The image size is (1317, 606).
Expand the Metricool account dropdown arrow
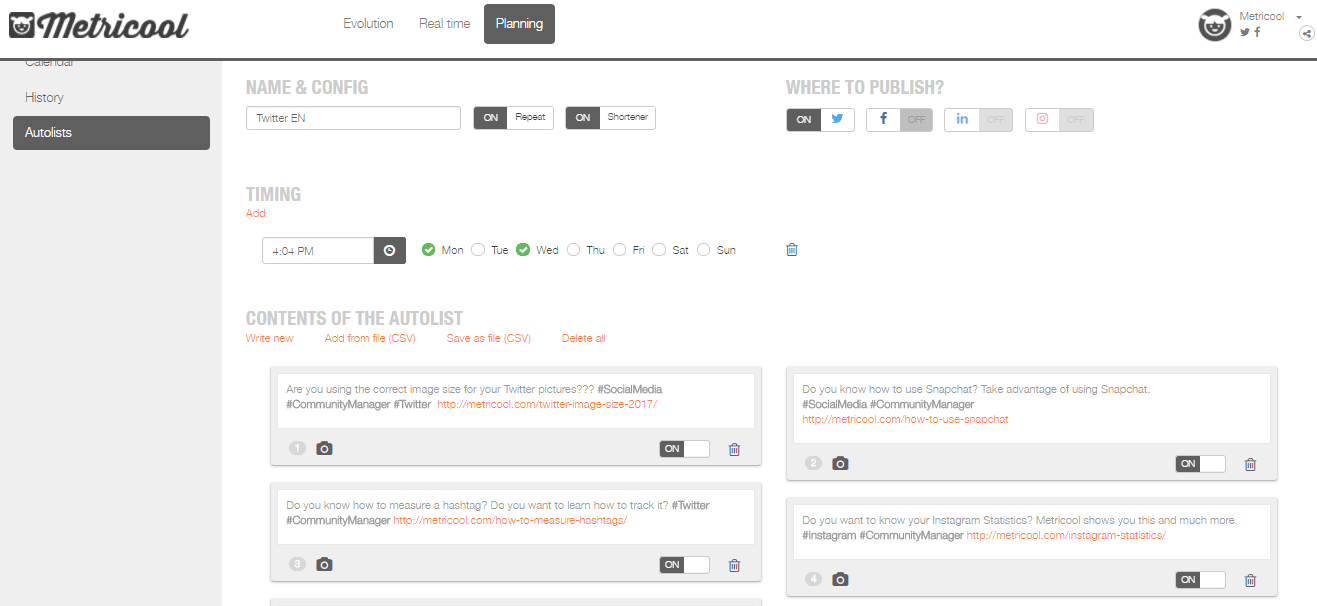(x=1298, y=17)
